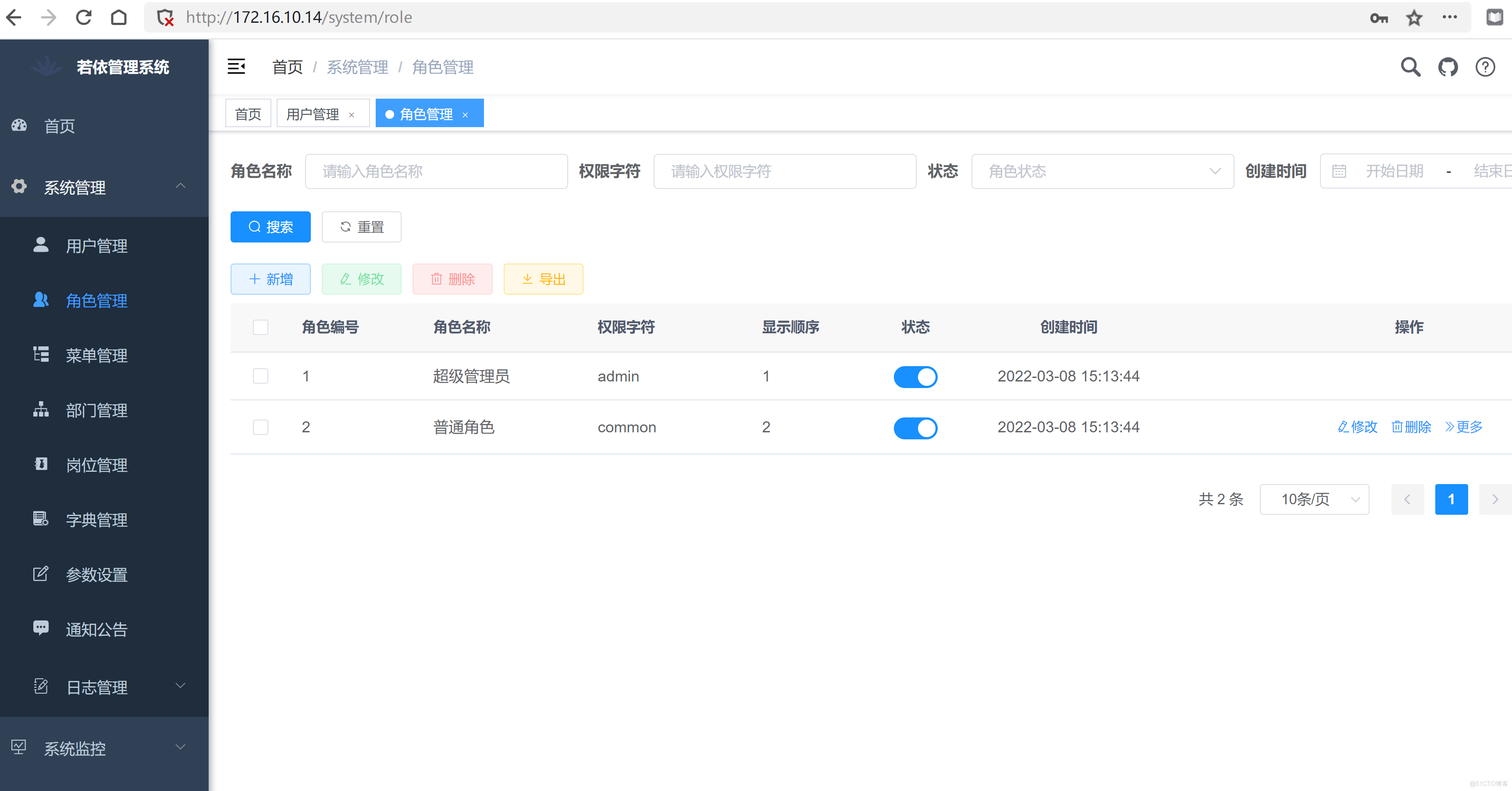Viewport: 1512px width, 791px height.
Task: Click the browser address bar URL
Action: click(299, 18)
